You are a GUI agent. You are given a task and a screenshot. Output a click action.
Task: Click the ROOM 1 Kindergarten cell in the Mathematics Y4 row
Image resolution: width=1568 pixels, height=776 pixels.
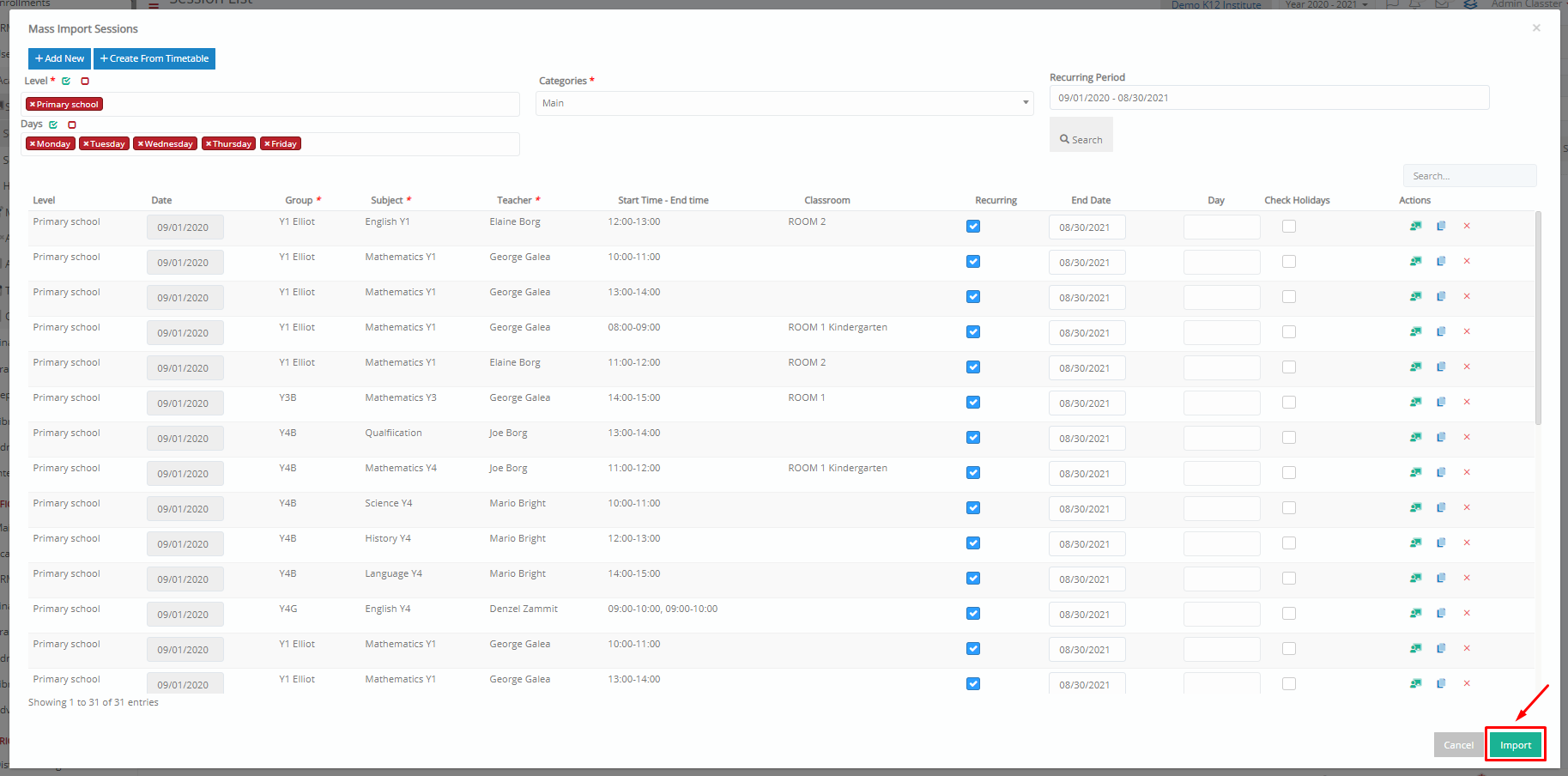click(838, 468)
